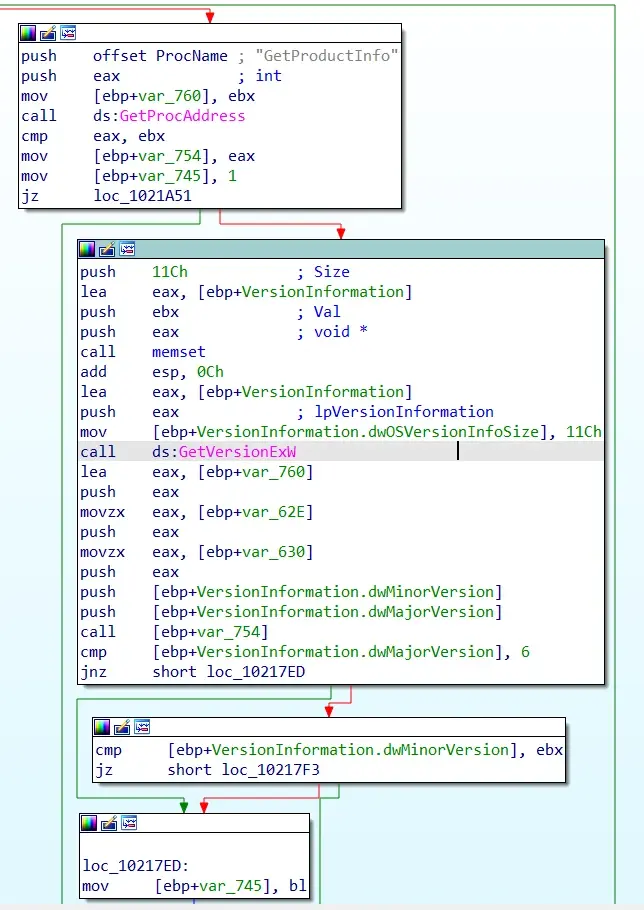644x910 pixels.
Task: Click loc_1021A51 jump target
Action: pyautogui.click(x=142, y=196)
